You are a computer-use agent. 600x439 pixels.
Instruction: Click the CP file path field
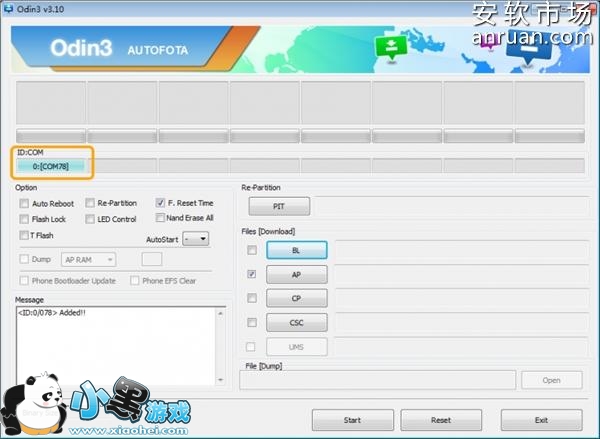pyautogui.click(x=462, y=298)
